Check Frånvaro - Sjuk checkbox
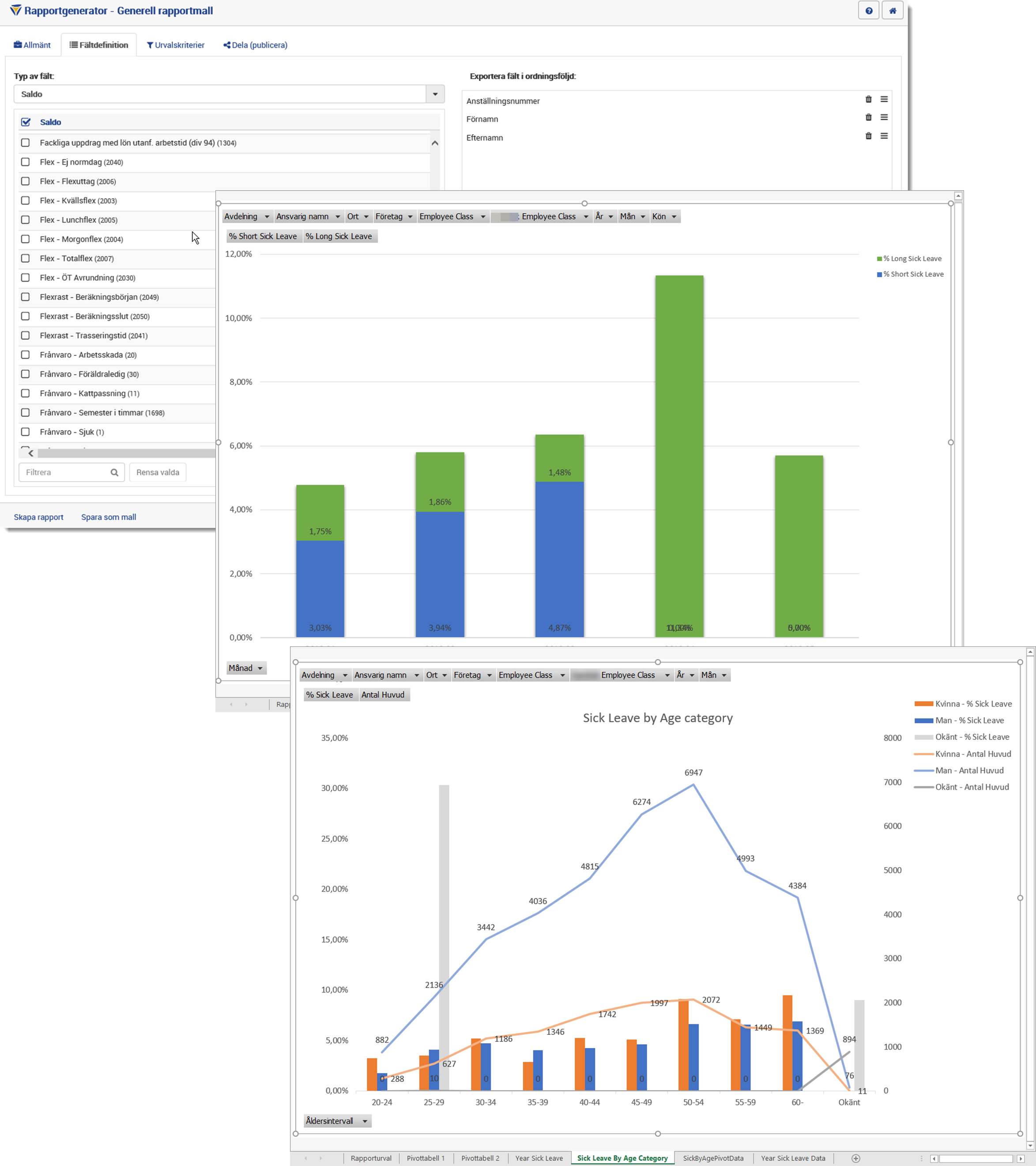The image size is (1036, 1166). tap(25, 432)
